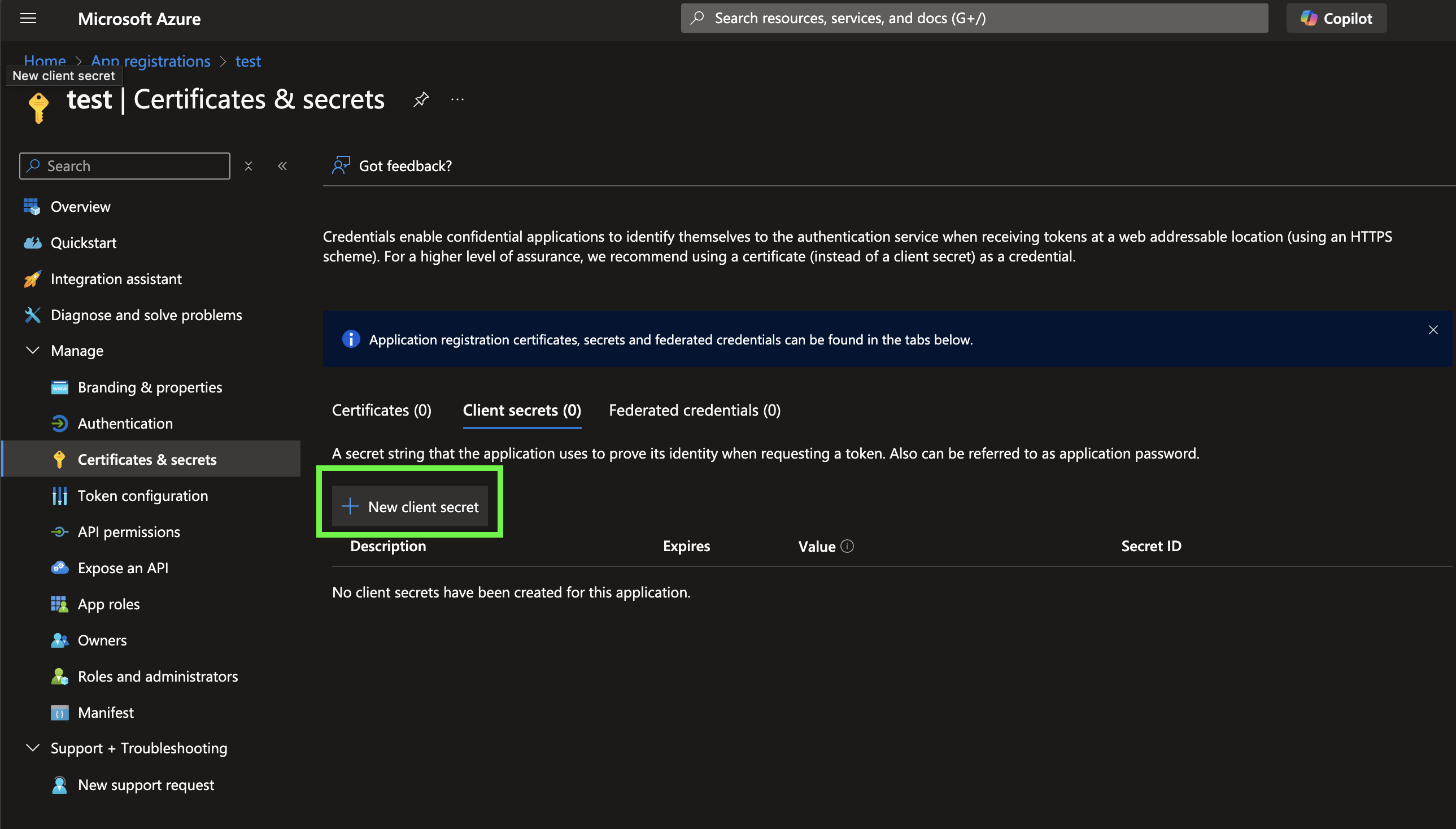Open the more options ellipsis
The width and height of the screenshot is (1456, 829).
(x=457, y=99)
